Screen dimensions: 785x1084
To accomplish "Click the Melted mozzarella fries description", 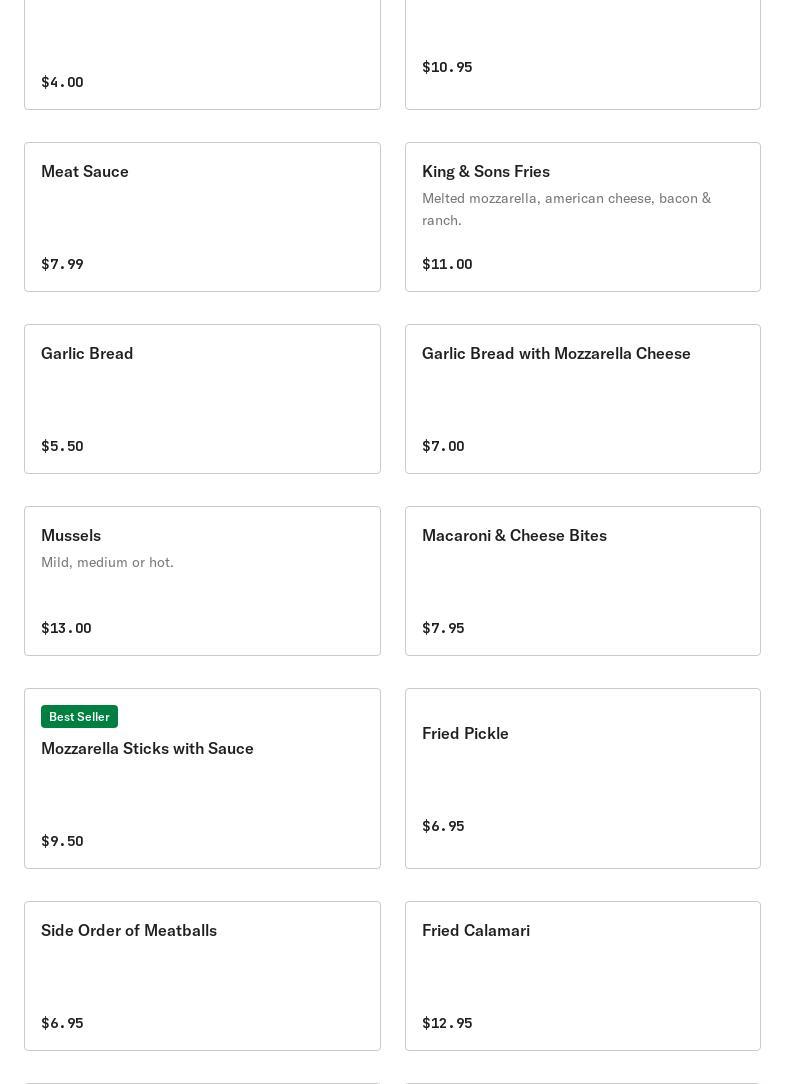I will click(566, 209).
